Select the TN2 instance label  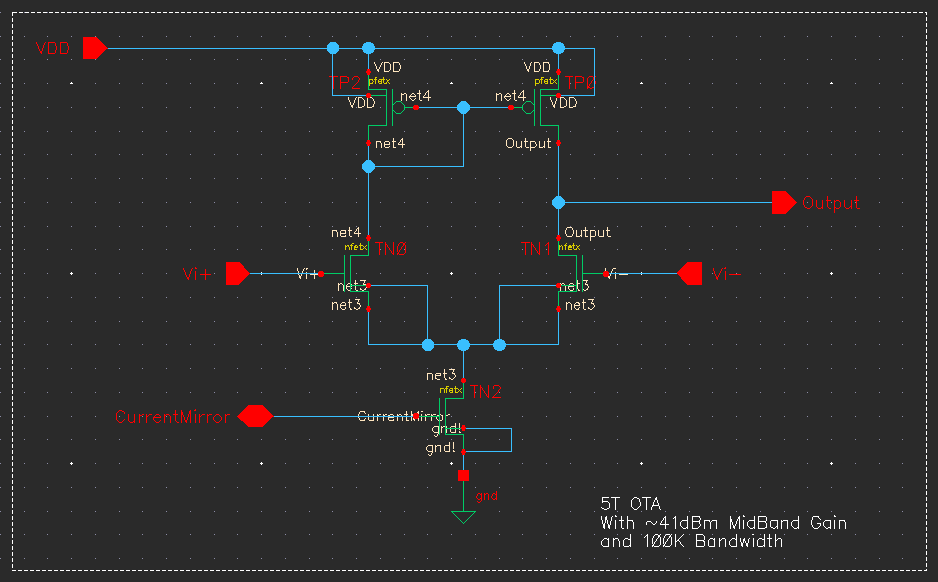tap(485, 391)
